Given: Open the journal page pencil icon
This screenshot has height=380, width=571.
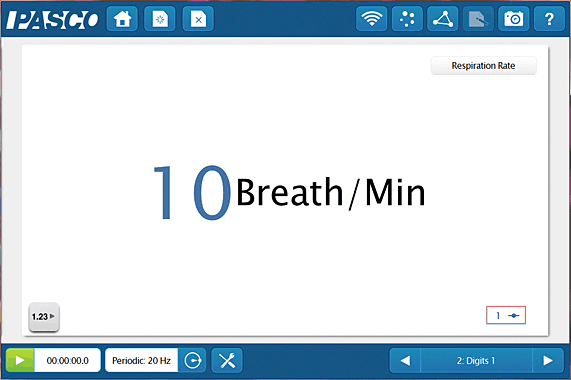Looking at the screenshot, I should [478, 19].
